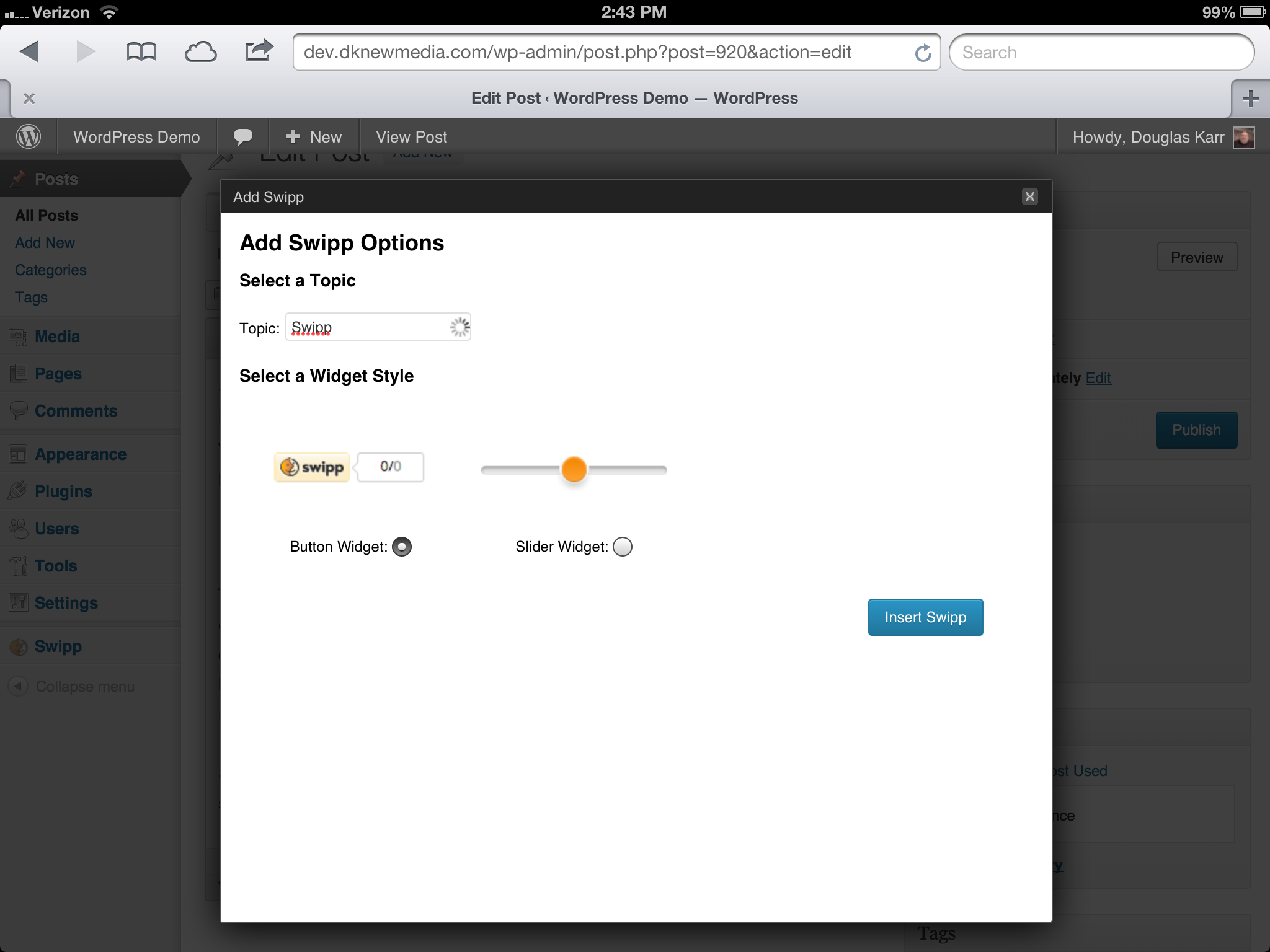
Task: Select the Button Widget radio button
Action: [x=402, y=547]
